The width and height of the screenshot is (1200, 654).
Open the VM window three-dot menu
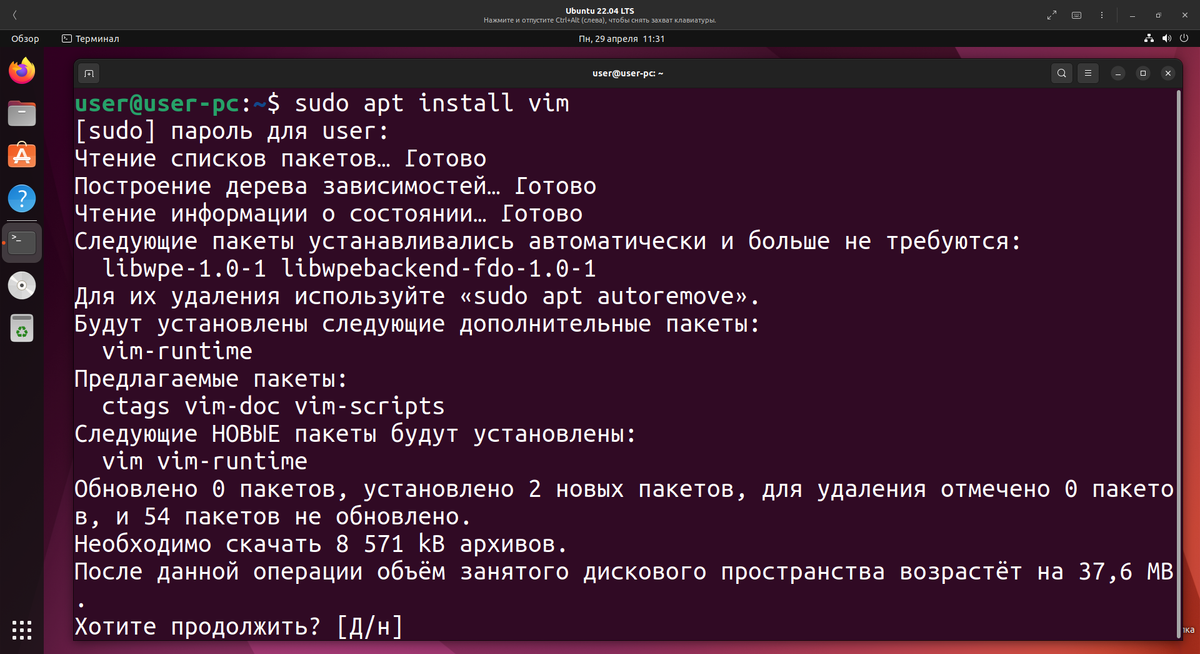coord(1101,15)
